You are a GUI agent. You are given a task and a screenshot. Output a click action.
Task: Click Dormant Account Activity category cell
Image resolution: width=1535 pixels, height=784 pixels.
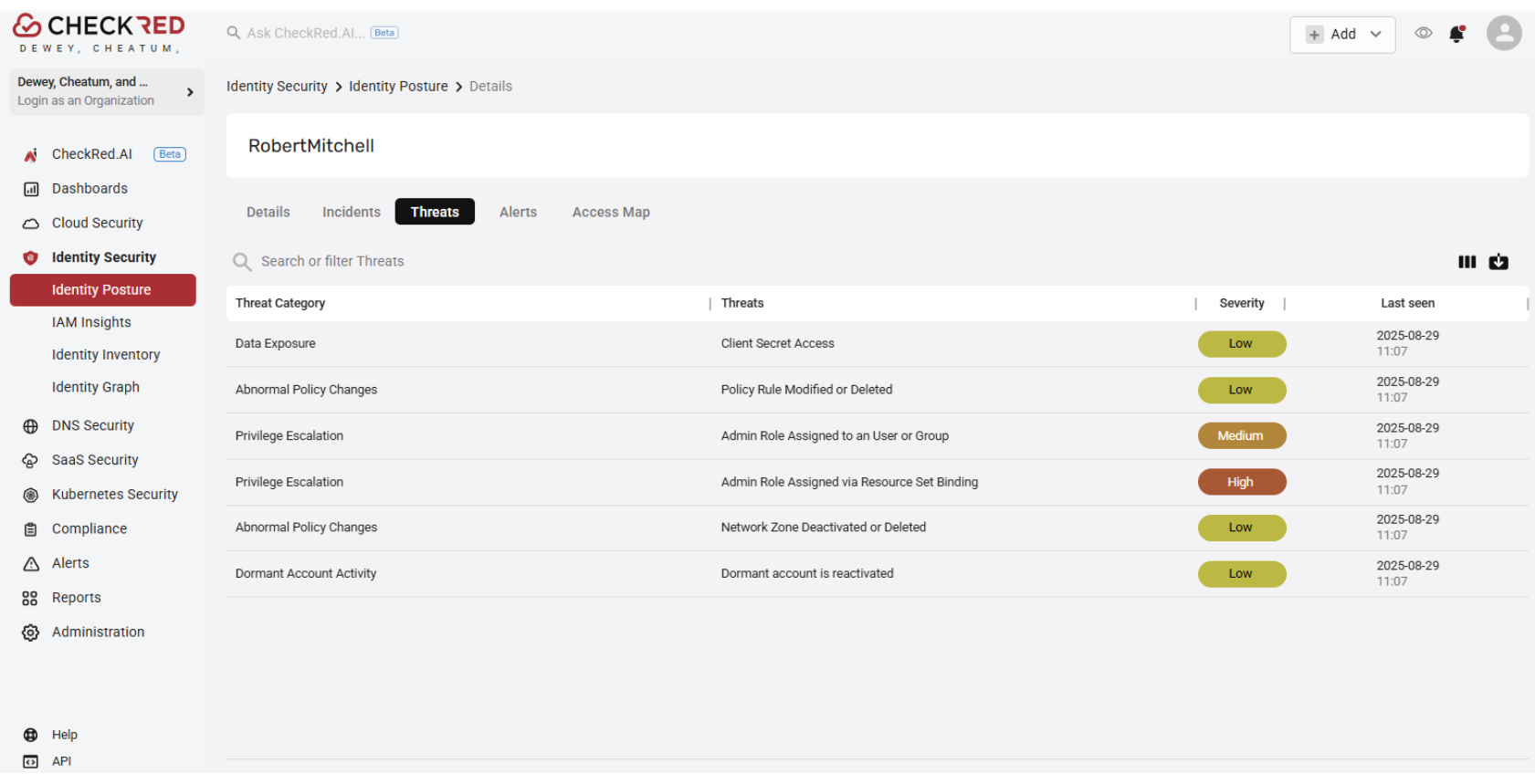click(306, 574)
